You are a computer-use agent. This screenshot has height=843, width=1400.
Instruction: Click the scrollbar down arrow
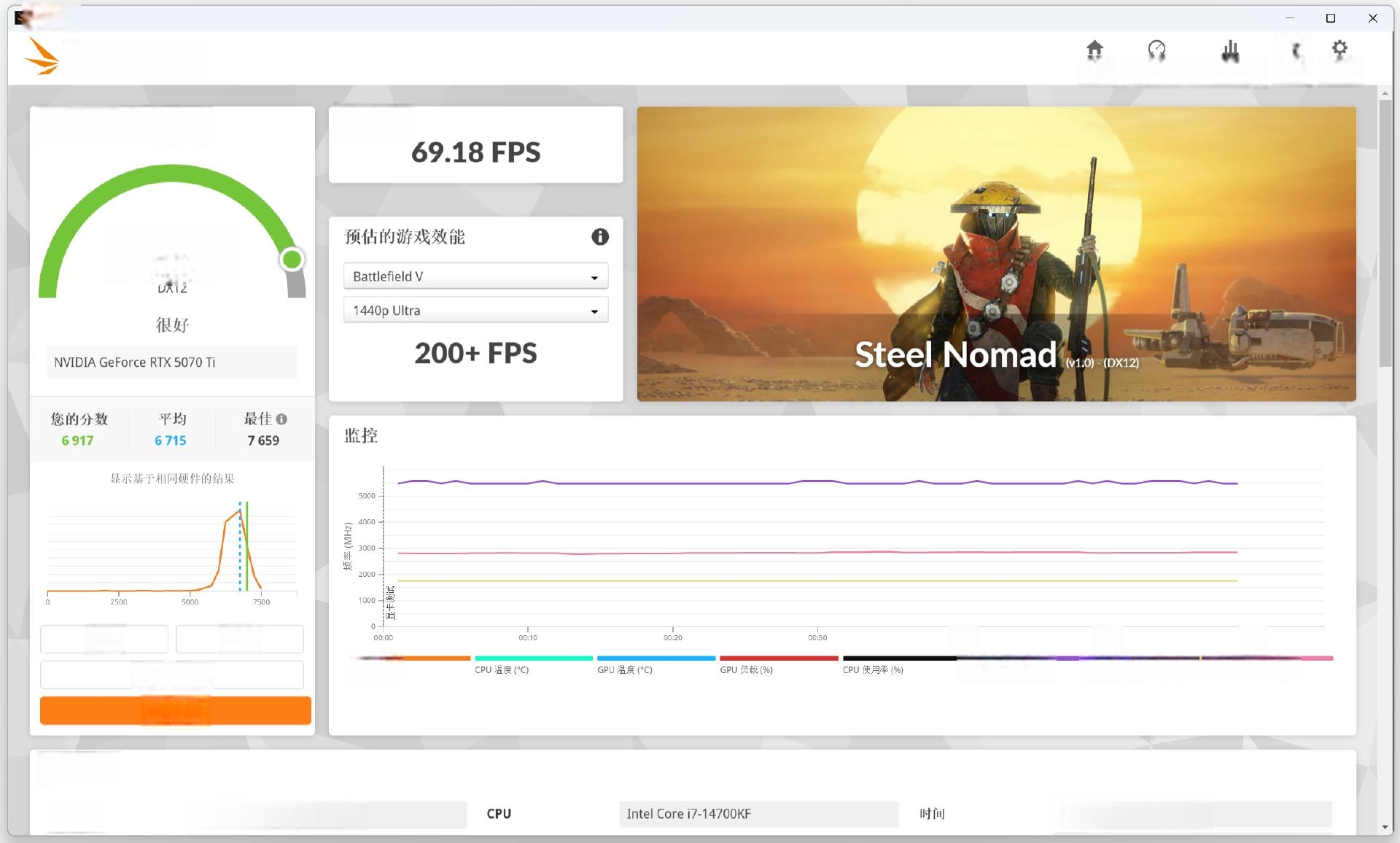pyautogui.click(x=1385, y=827)
